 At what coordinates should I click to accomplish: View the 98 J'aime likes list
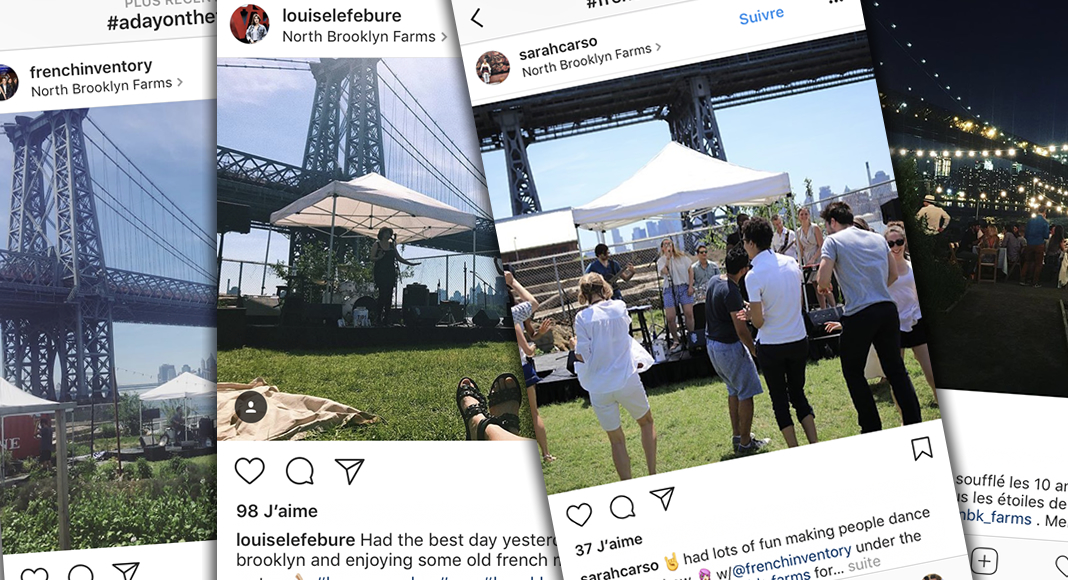(277, 511)
